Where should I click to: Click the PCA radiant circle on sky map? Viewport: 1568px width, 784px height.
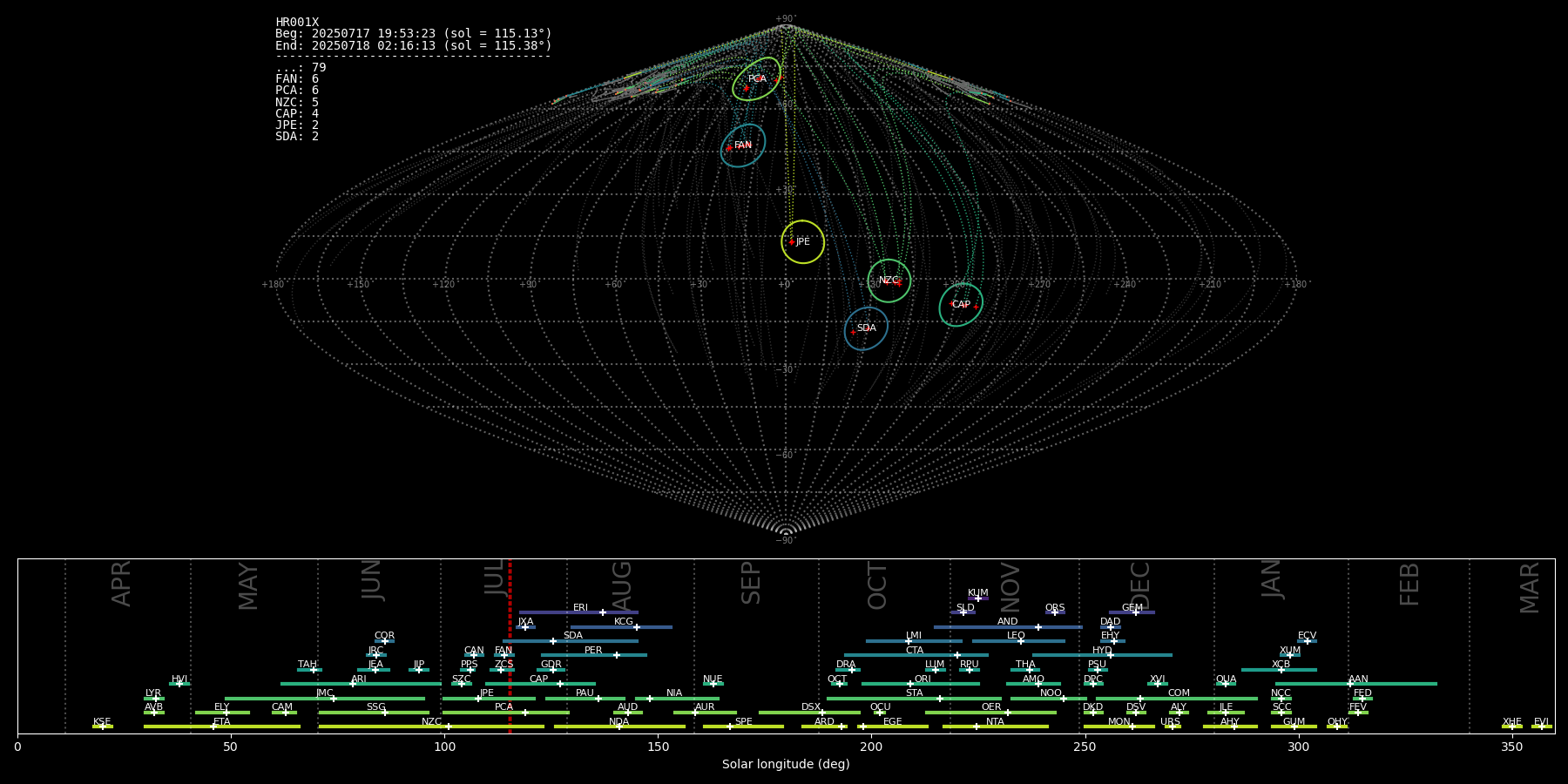pos(756,79)
